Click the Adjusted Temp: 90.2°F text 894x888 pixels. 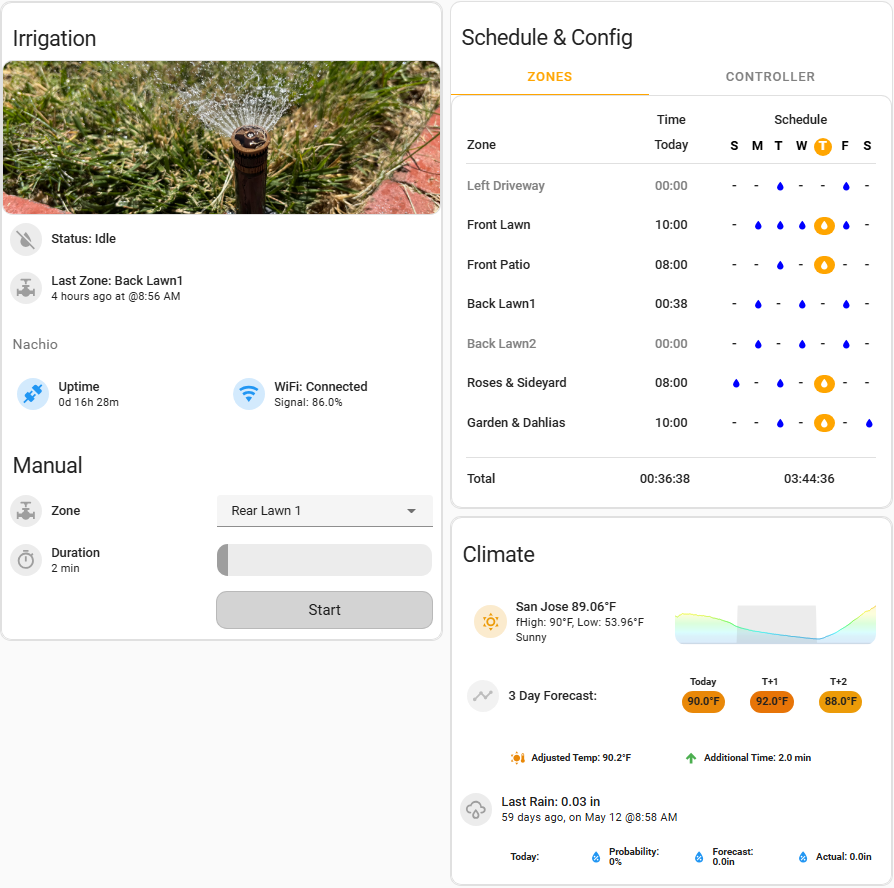[x=581, y=758]
